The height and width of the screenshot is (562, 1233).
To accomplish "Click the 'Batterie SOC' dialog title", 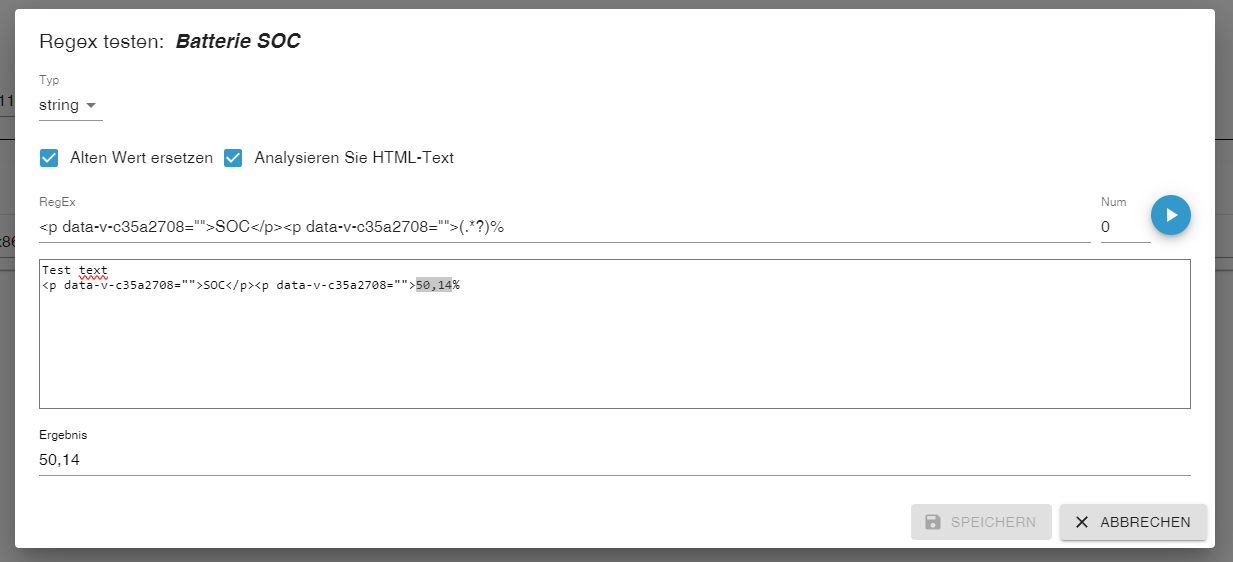I will 238,41.
